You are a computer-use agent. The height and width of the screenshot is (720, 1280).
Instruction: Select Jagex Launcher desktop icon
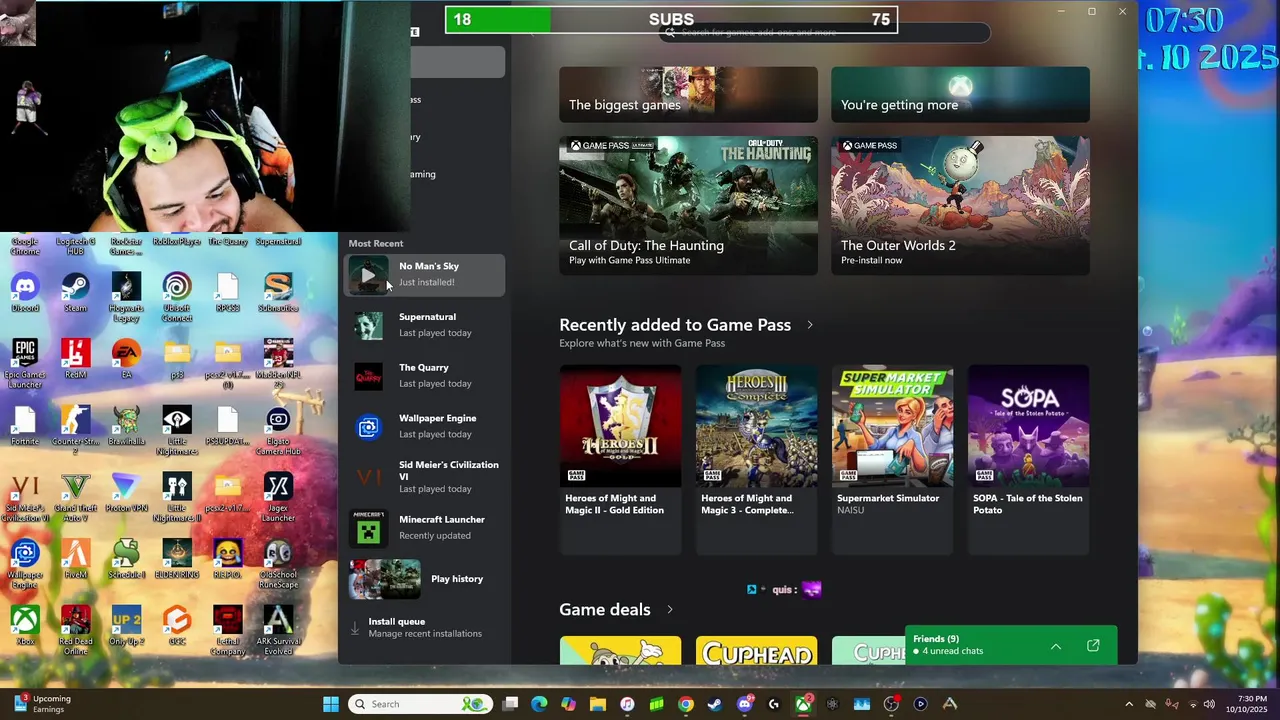[x=278, y=498]
